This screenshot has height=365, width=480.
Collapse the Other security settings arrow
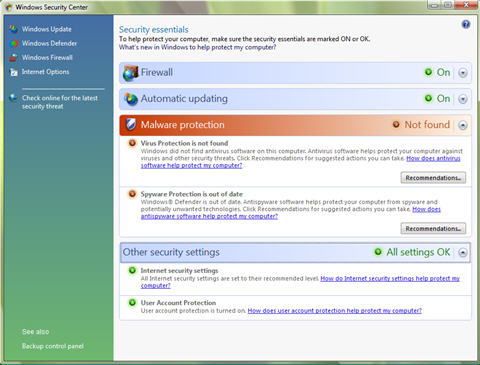[463, 253]
